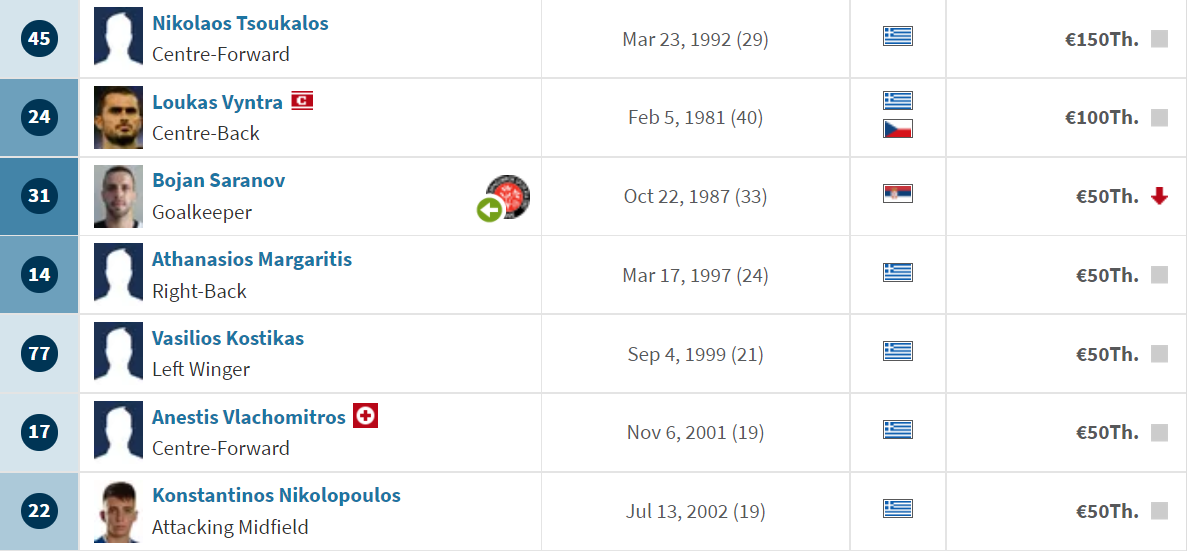1187x551 pixels.
Task: Click shirt number 17 badge
Action: 39,432
